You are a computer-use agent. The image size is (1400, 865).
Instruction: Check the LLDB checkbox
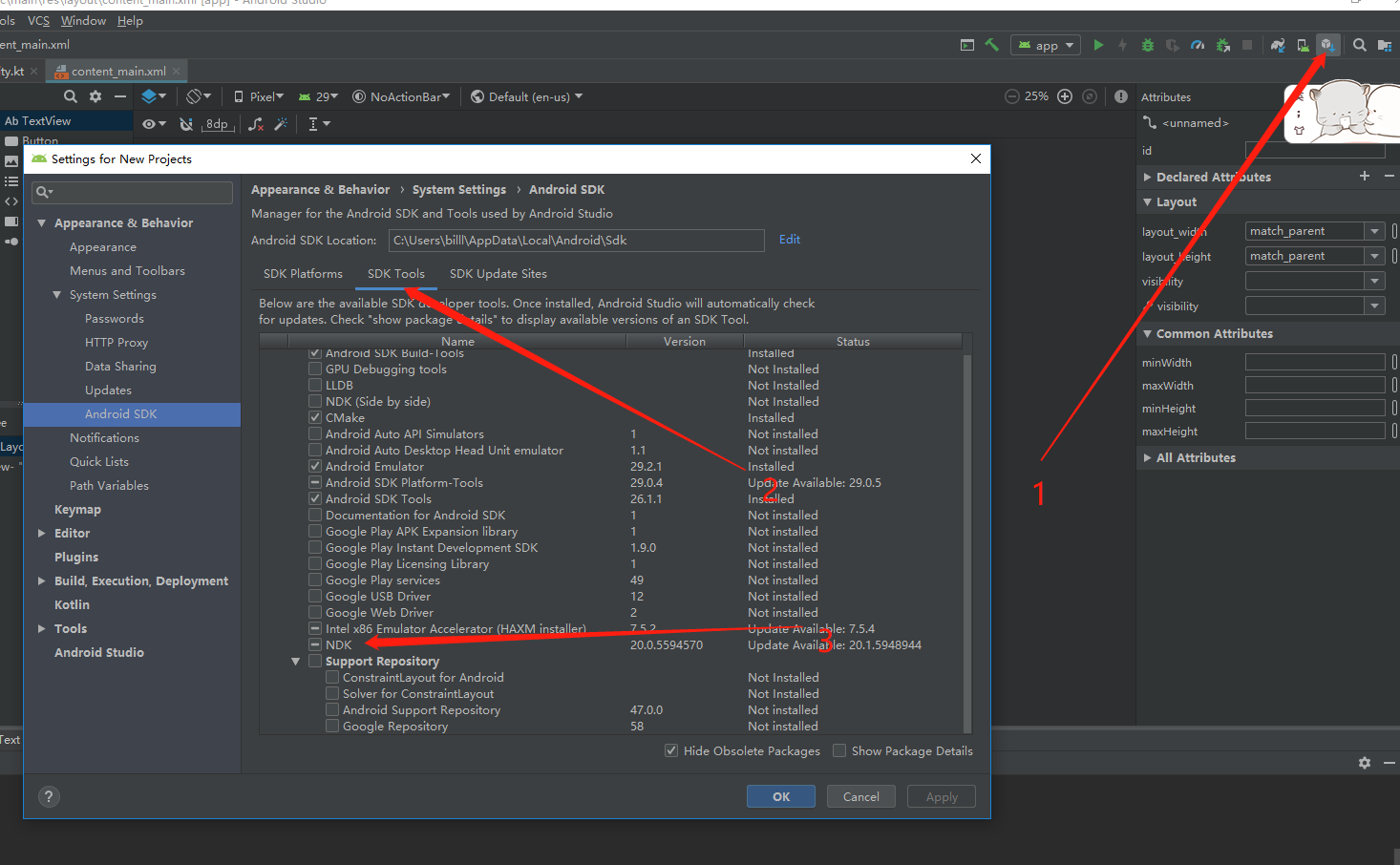click(315, 386)
